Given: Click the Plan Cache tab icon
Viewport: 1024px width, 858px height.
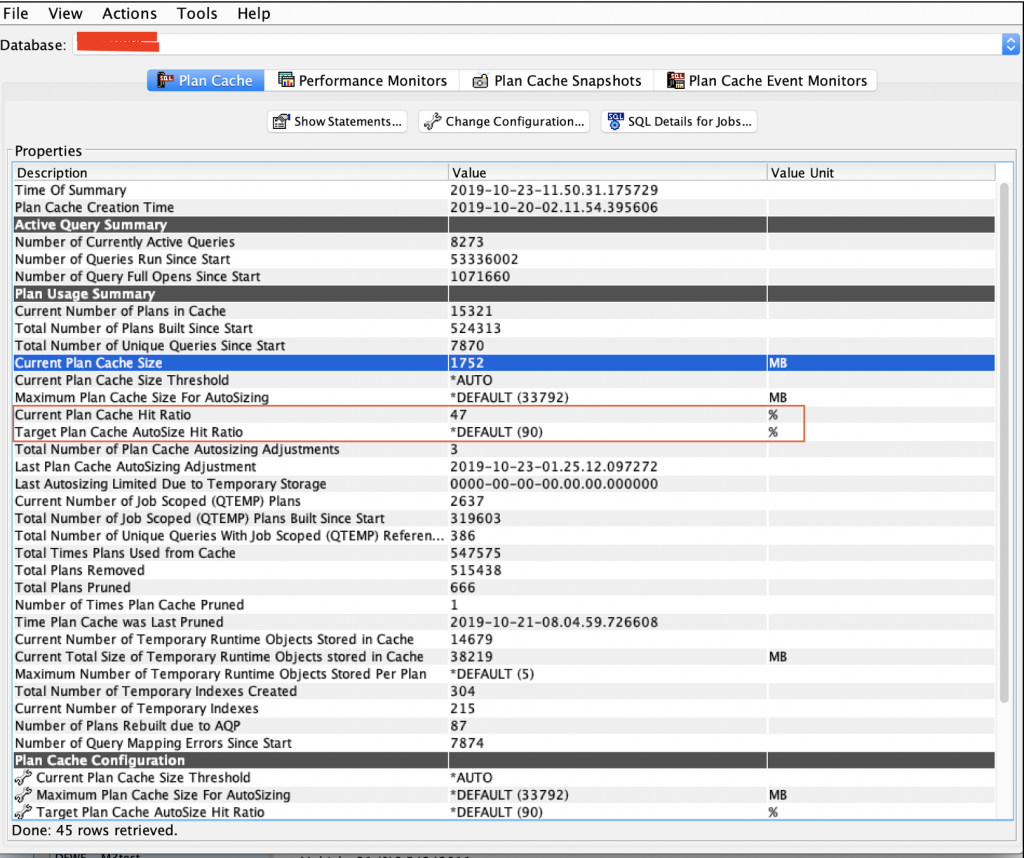Looking at the screenshot, I should (164, 81).
